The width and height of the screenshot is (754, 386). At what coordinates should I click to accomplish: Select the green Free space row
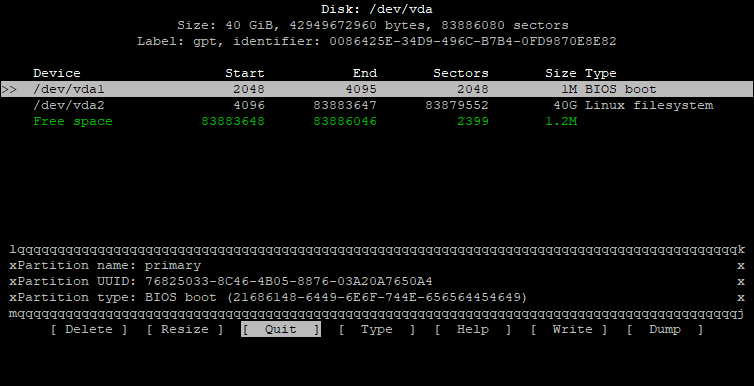377,121
